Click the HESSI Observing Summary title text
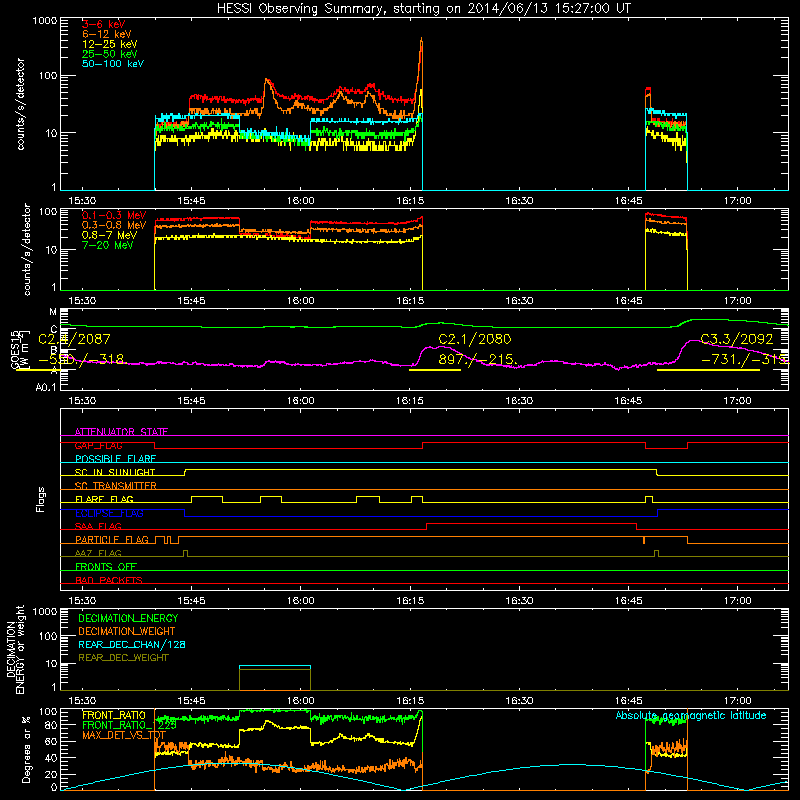The width and height of the screenshot is (800, 800). [x=424, y=9]
